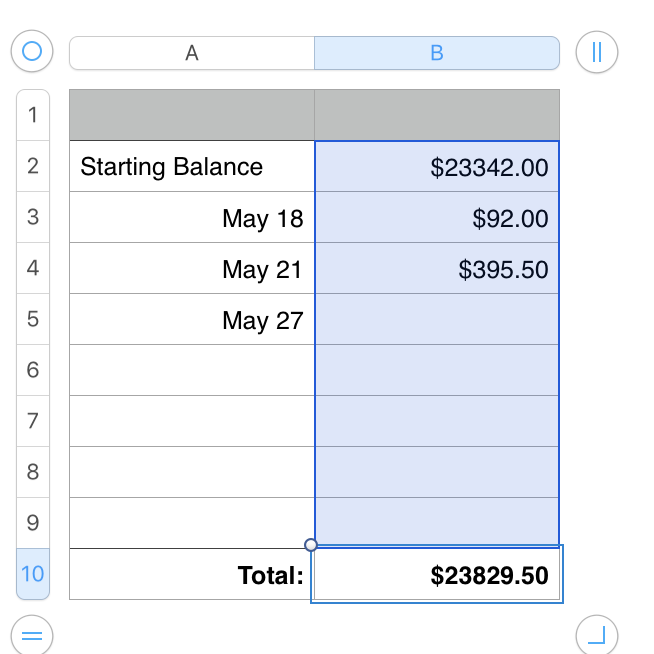The image size is (654, 654).
Task: Click the add-row handle with equals sign
Action: (x=31, y=635)
